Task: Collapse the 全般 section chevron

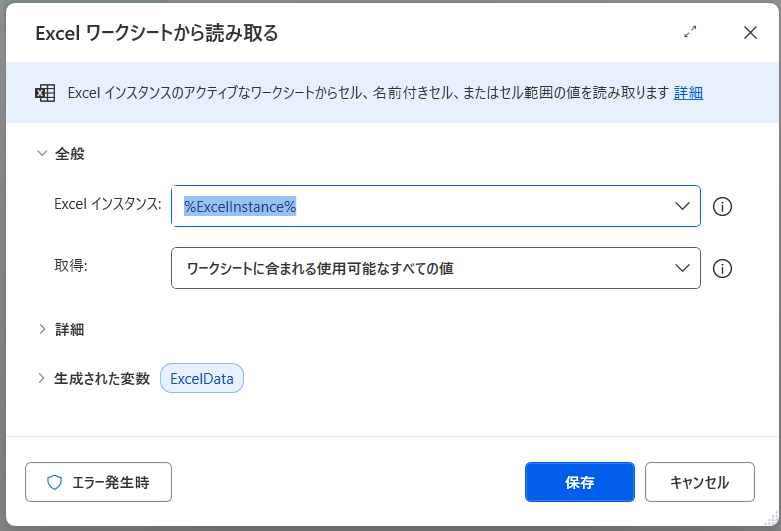Action: 41,154
